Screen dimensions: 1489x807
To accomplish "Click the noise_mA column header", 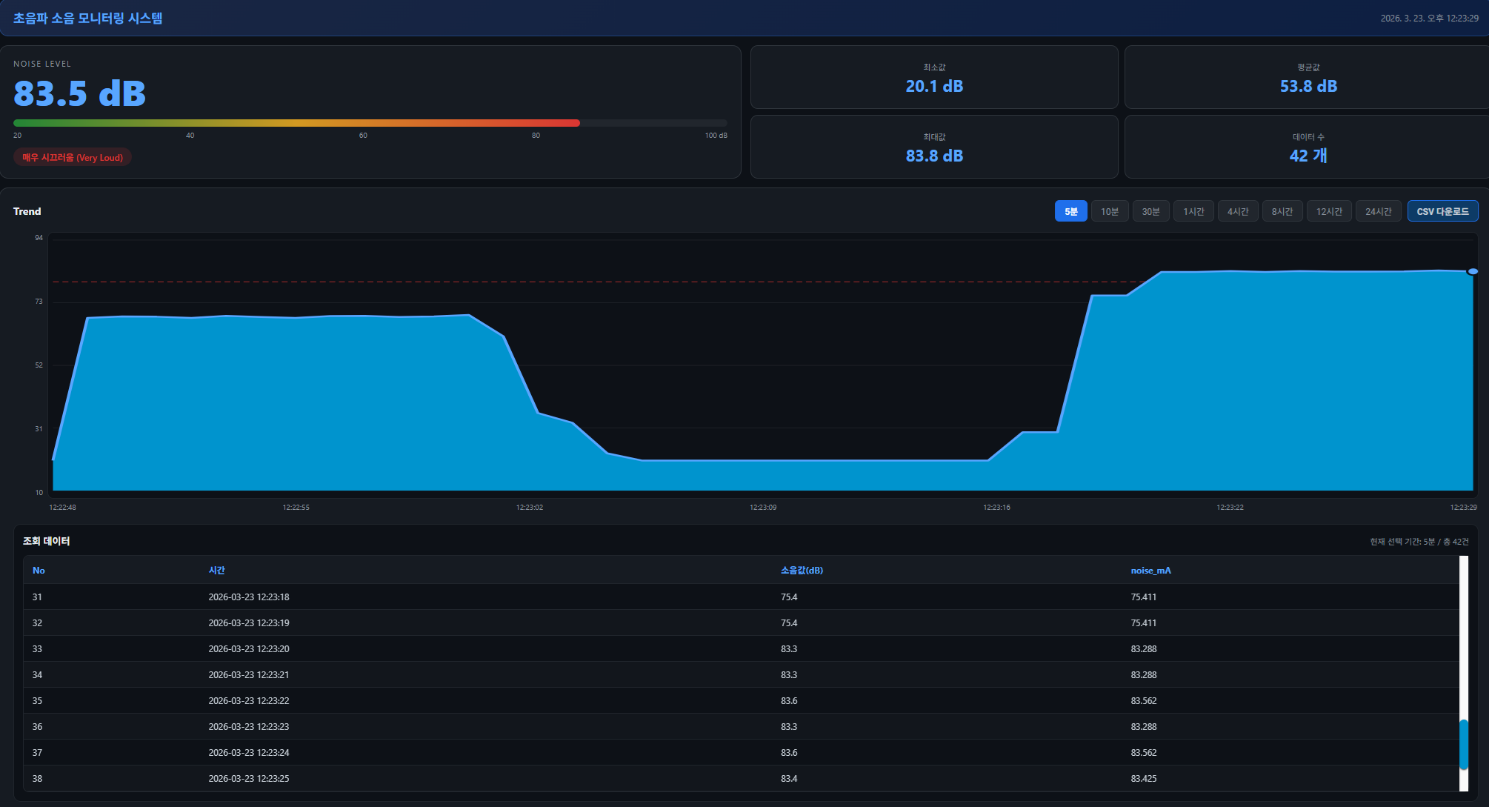I will click(x=1150, y=570).
